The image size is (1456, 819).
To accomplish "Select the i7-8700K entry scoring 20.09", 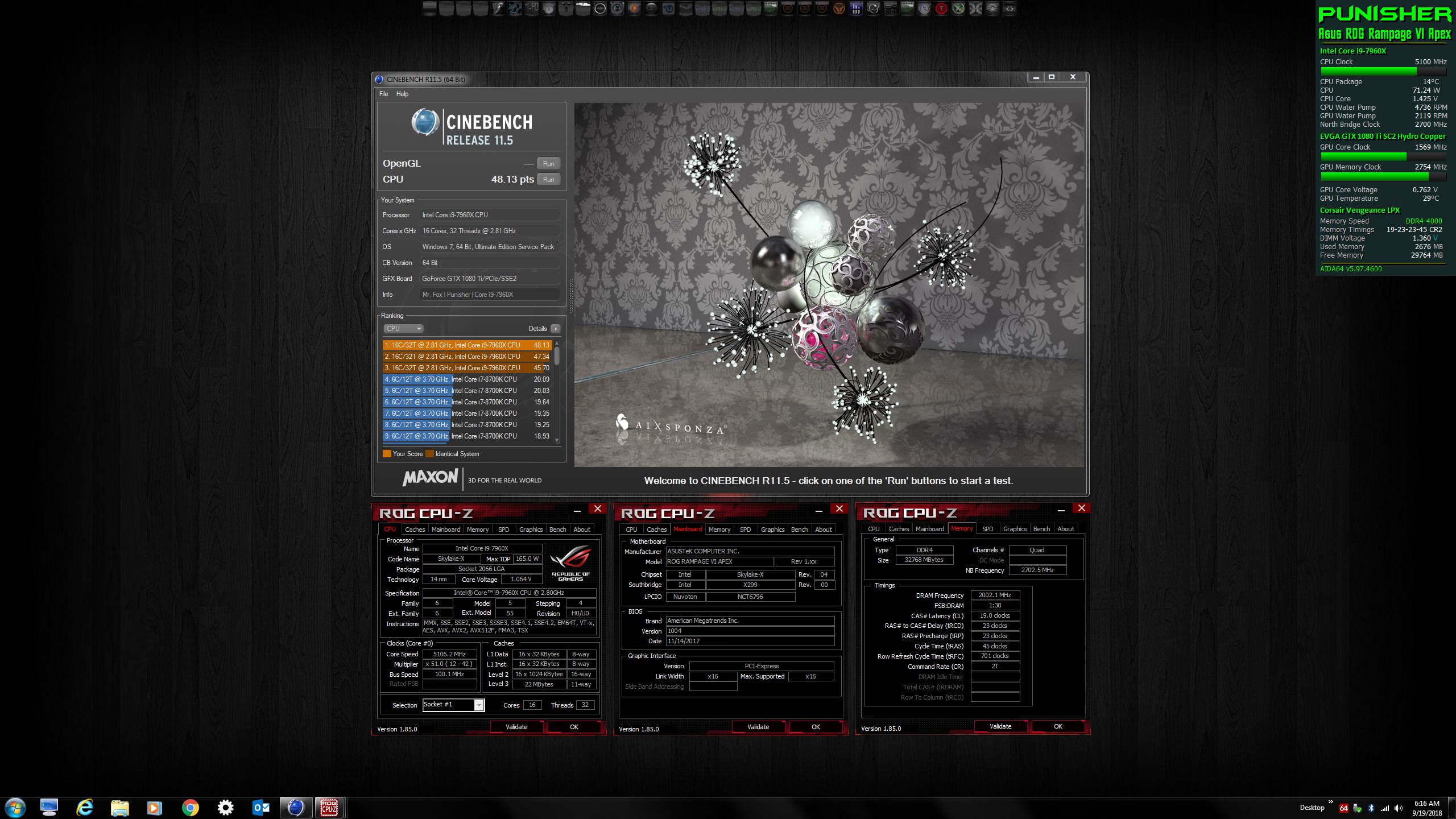I will tap(467, 379).
